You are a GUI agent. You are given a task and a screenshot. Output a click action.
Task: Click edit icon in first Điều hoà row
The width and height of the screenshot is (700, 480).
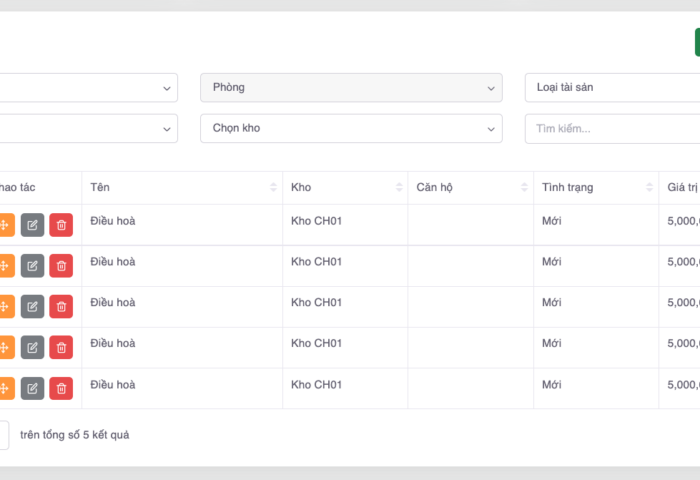(x=32, y=225)
